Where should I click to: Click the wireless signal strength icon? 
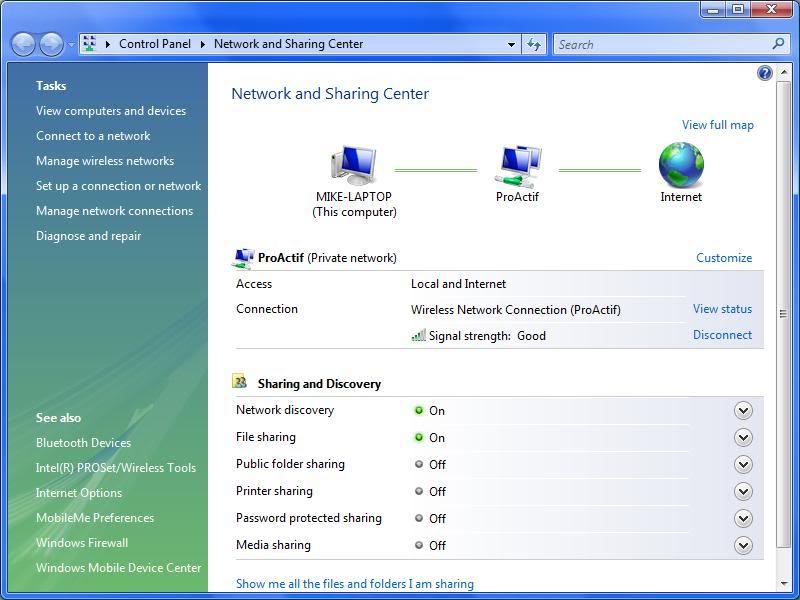point(419,336)
